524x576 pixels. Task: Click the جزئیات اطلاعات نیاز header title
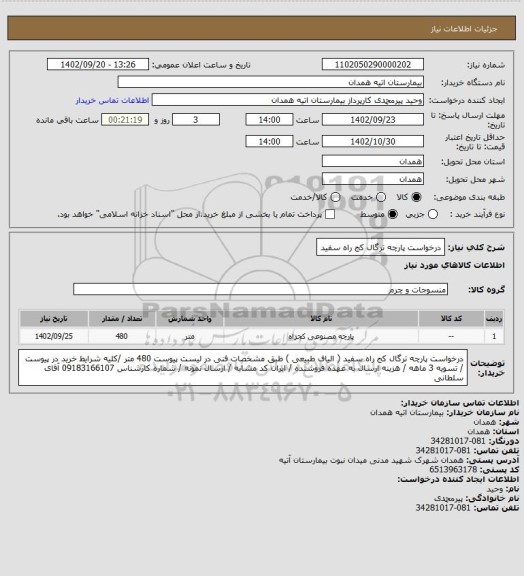click(464, 29)
